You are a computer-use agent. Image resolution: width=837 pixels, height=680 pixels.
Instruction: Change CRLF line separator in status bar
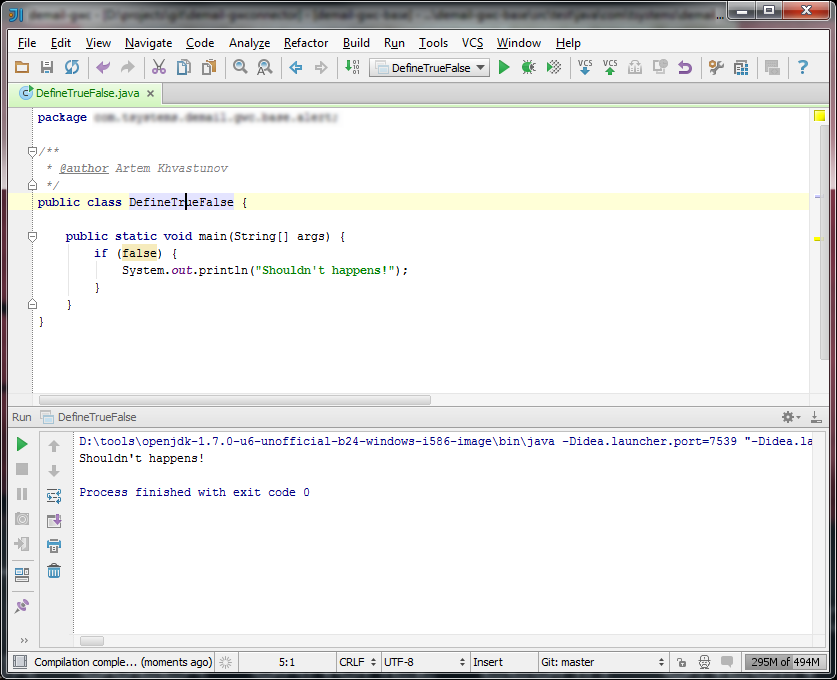point(357,662)
